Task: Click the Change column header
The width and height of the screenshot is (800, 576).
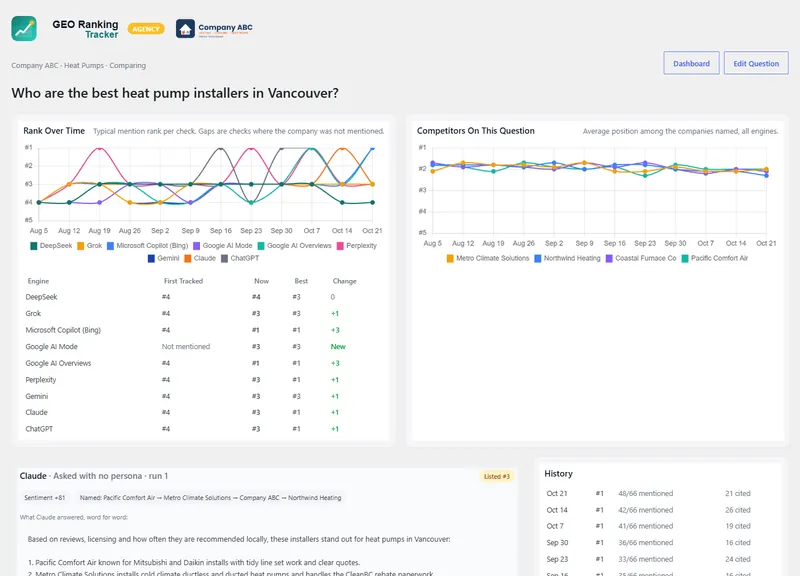Action: 344,281
